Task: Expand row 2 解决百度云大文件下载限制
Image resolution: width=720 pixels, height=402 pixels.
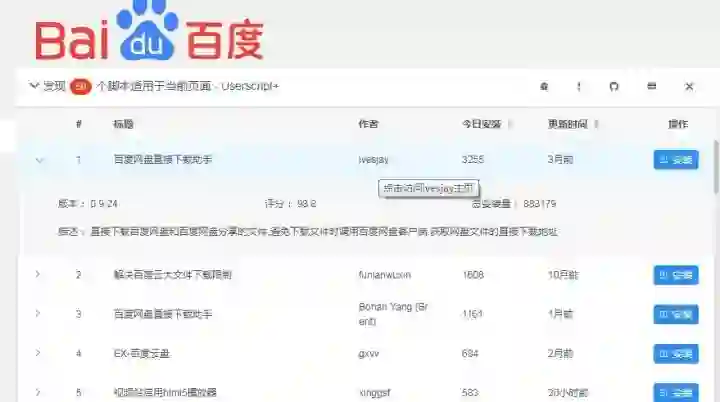Action: (38, 274)
